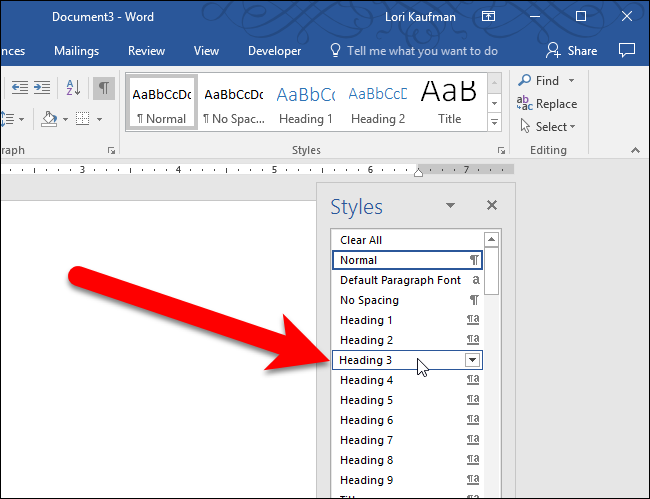The image size is (650, 499).
Task: Close the Styles pane
Action: [x=491, y=205]
